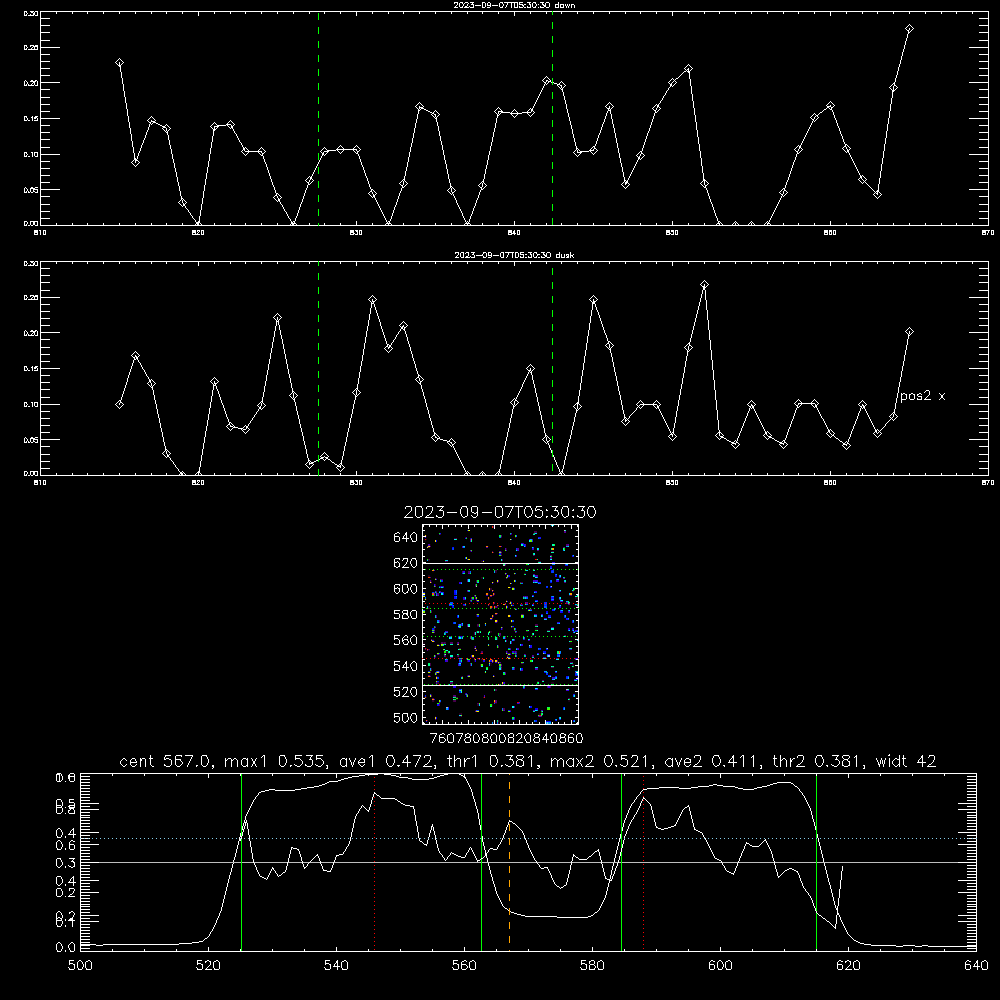Image resolution: width=1000 pixels, height=1000 pixels.
Task: Click the 580 tick label on bottom plot axis
Action: click(592, 966)
